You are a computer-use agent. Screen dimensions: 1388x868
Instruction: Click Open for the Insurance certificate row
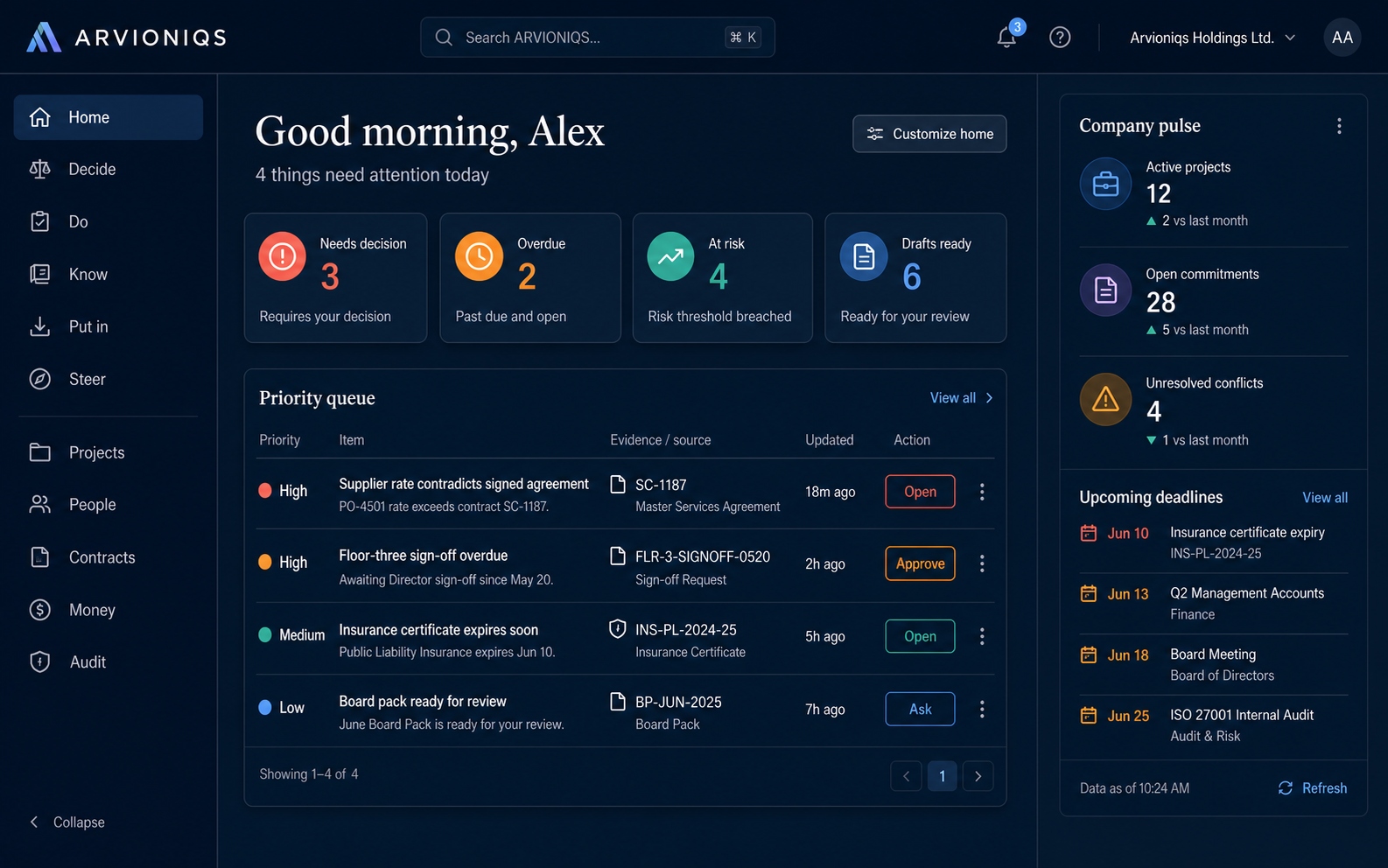click(x=920, y=636)
